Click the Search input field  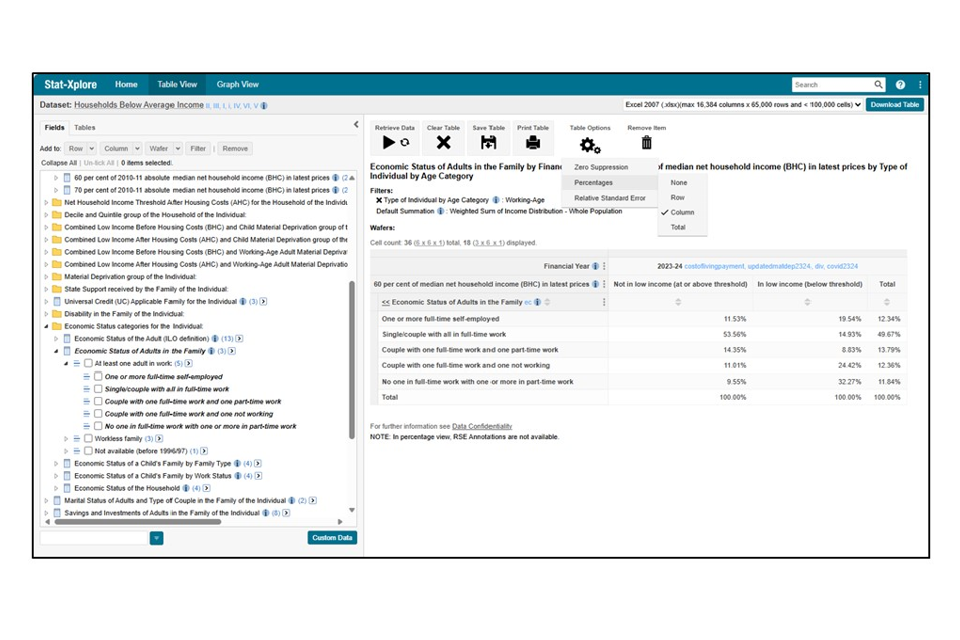[x=831, y=85]
